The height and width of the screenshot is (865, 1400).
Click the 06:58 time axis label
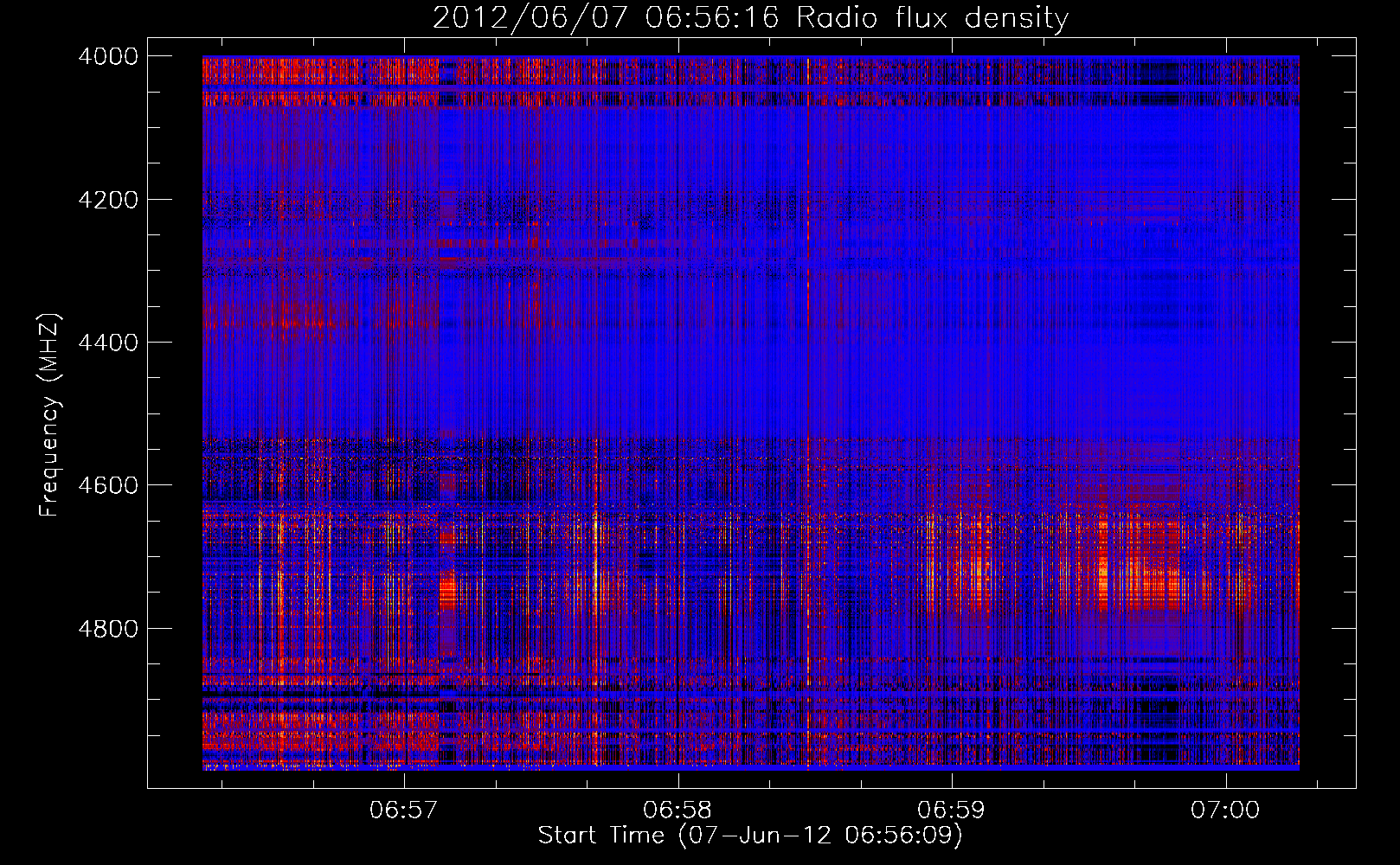(x=678, y=811)
